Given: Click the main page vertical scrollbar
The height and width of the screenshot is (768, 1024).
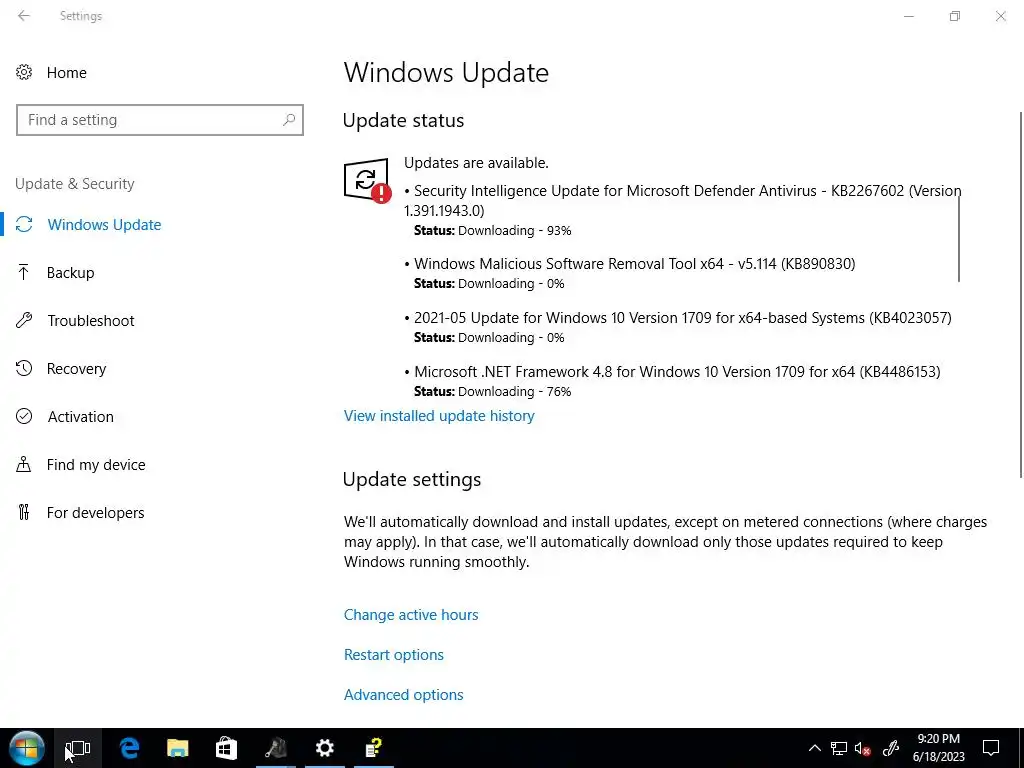Looking at the screenshot, I should click(1020, 295).
